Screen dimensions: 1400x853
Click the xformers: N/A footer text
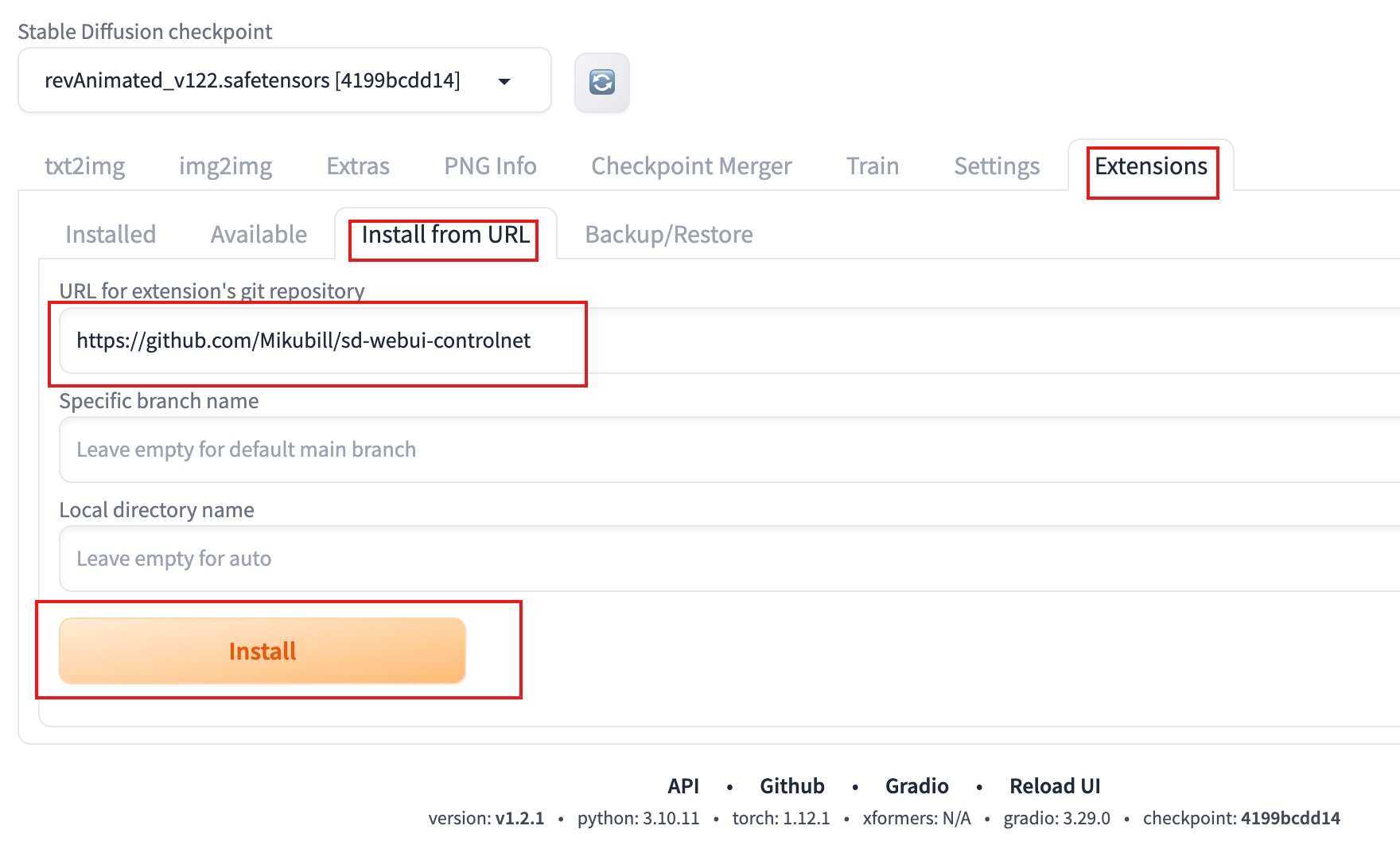click(917, 818)
